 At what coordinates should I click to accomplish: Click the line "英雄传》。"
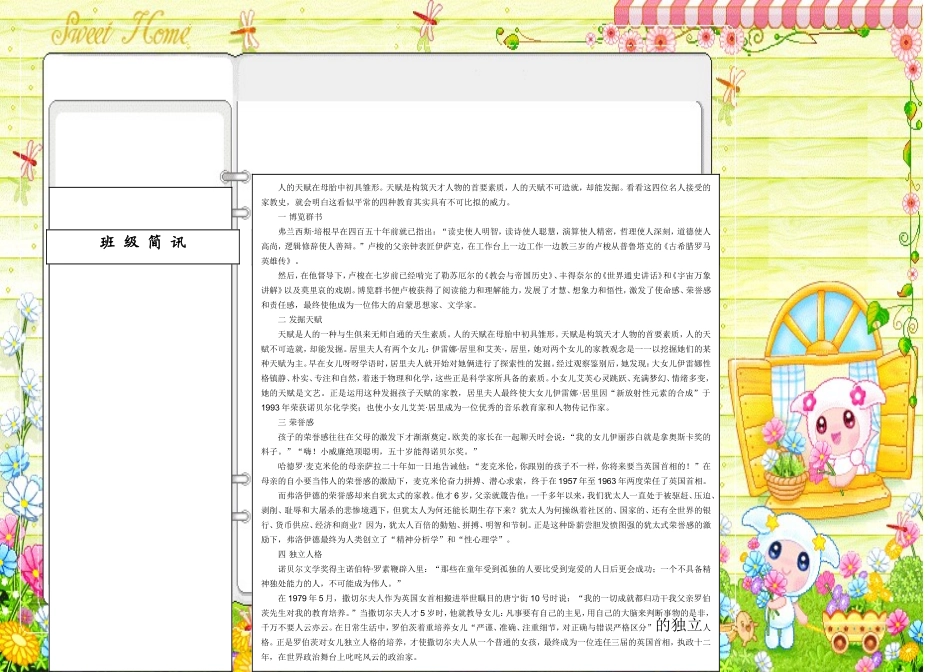coord(281,261)
